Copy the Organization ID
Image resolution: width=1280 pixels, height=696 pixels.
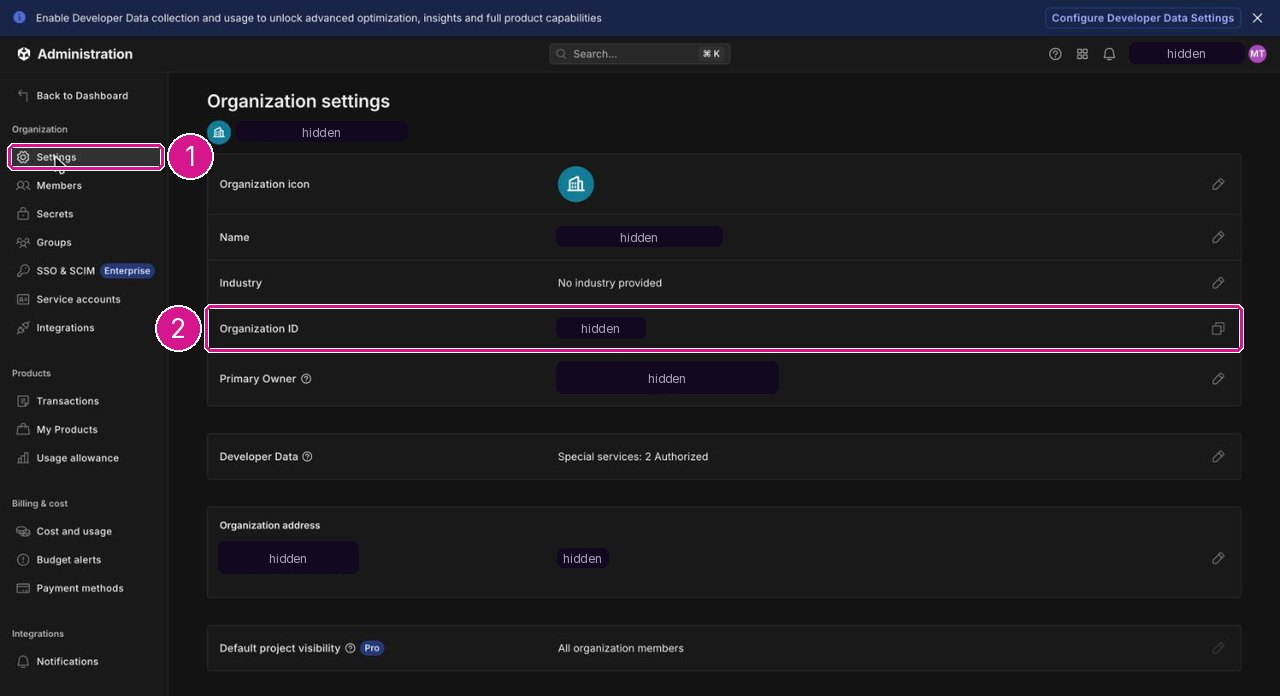point(1218,329)
